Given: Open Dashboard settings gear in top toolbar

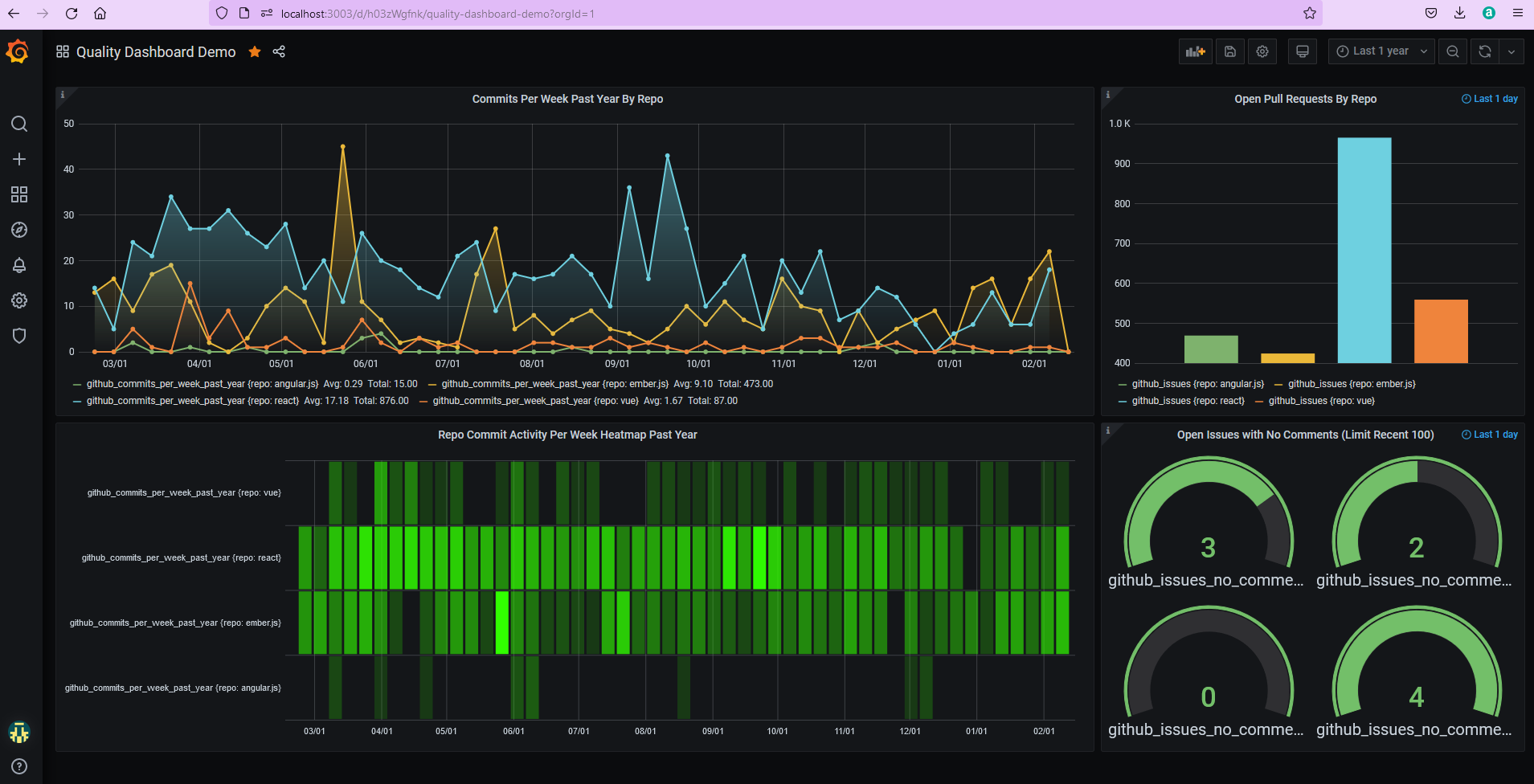Looking at the screenshot, I should click(1262, 51).
